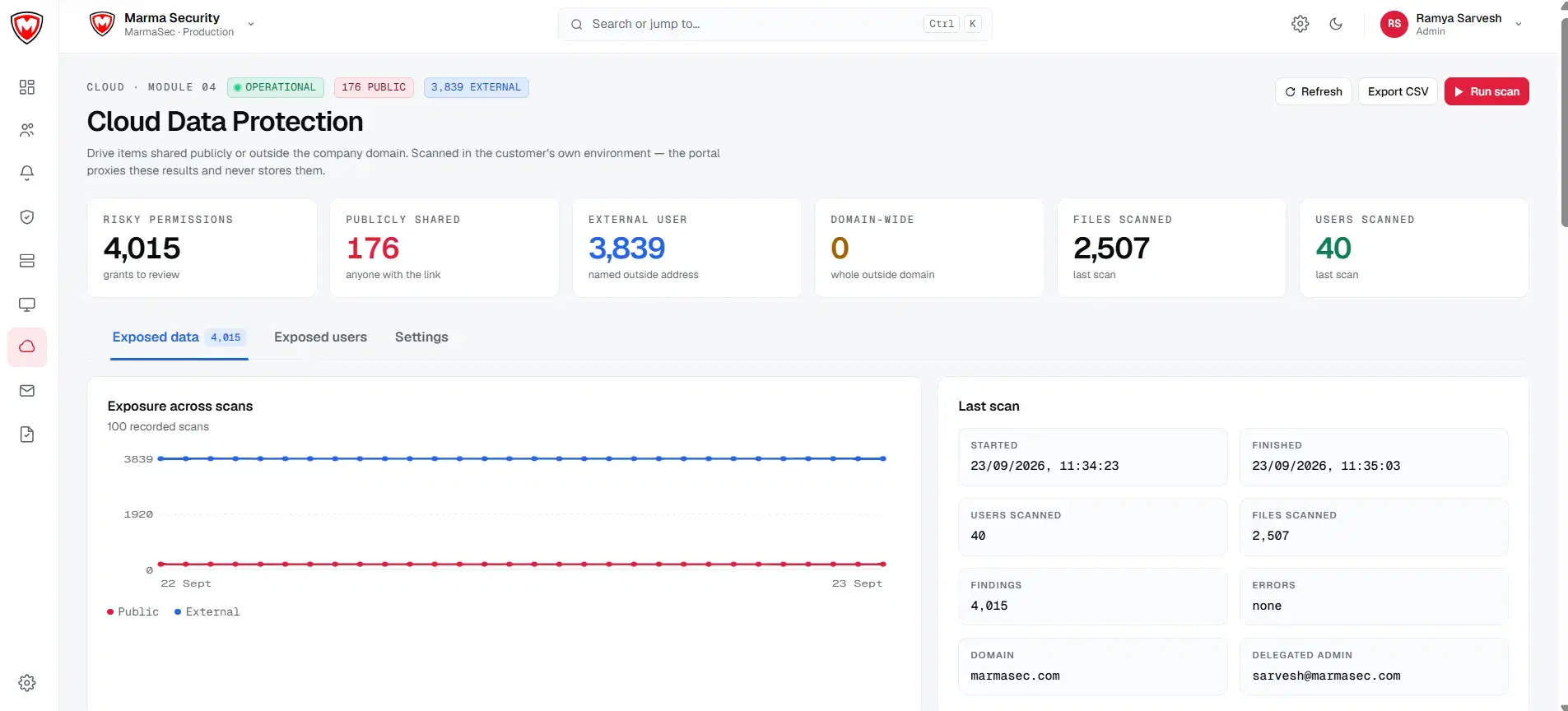Open the dashboard grid icon in sidebar
Viewport: 1568px width, 711px height.
point(27,87)
